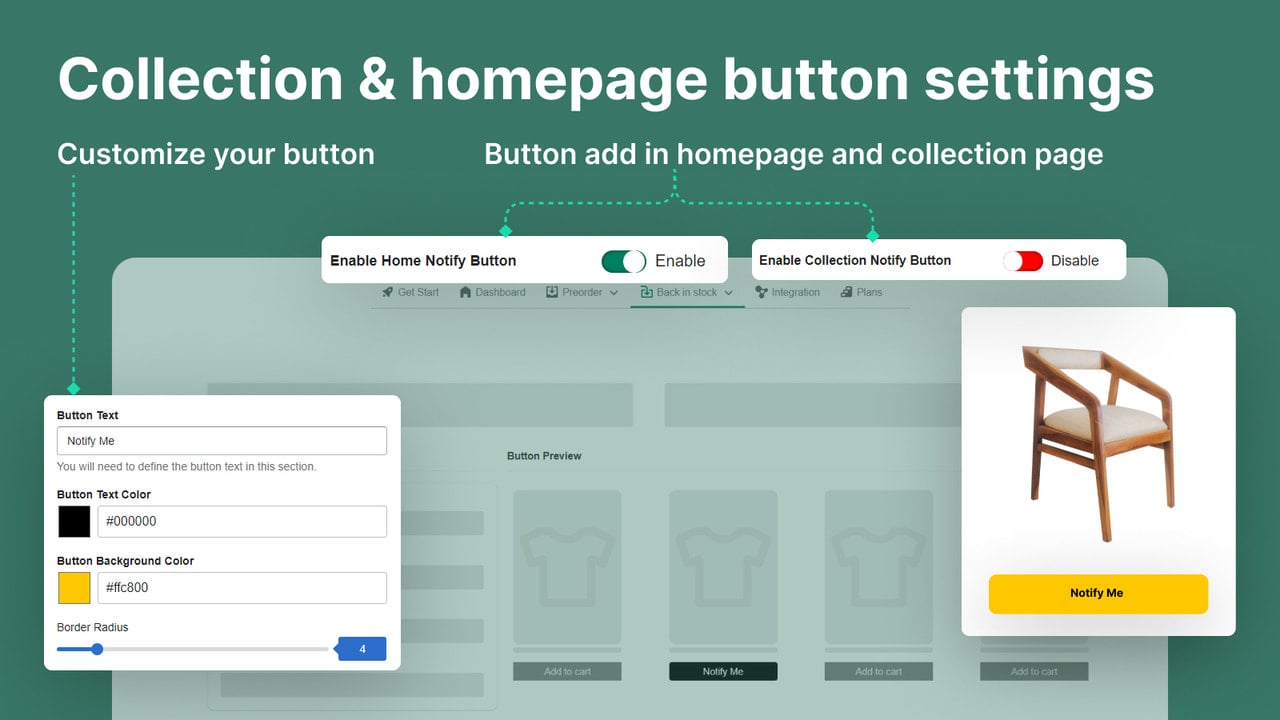Image resolution: width=1280 pixels, height=720 pixels.
Task: Click the Dashboard home icon
Action: pos(465,292)
